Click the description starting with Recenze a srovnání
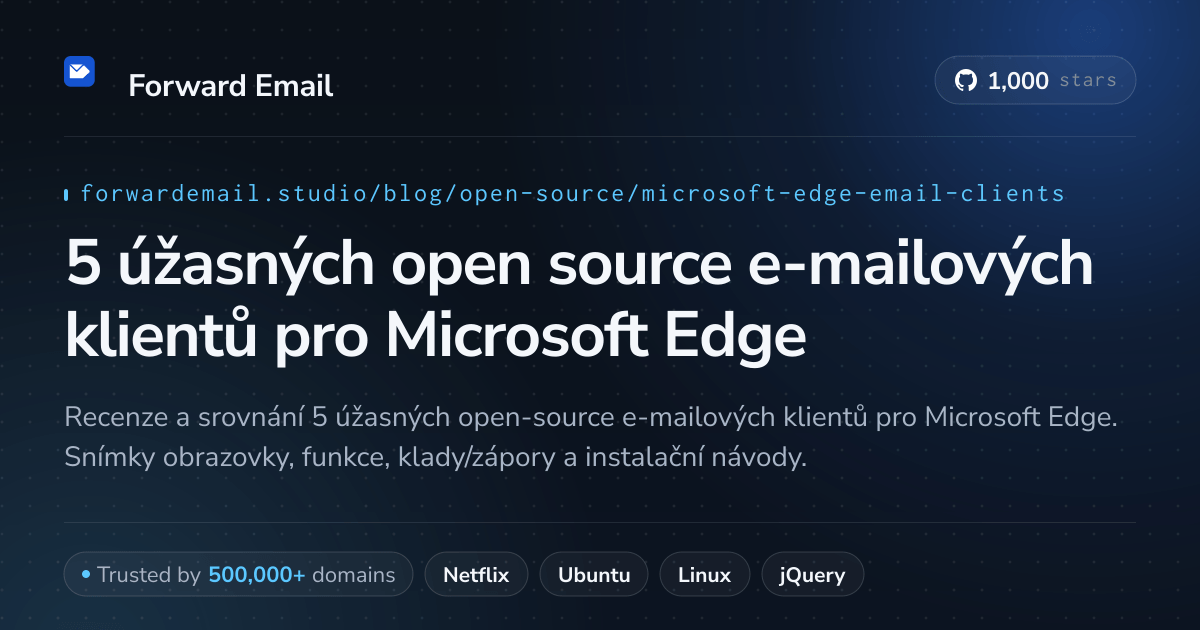The height and width of the screenshot is (630, 1200). pos(590,437)
